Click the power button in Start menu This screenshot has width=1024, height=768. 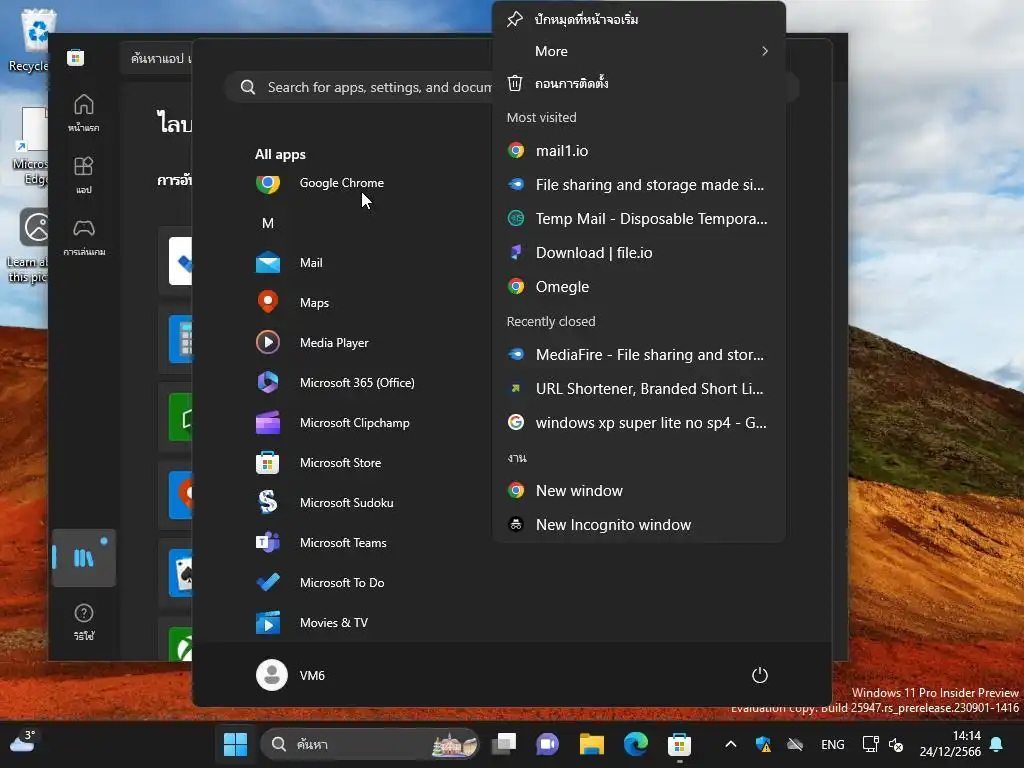[x=760, y=675]
